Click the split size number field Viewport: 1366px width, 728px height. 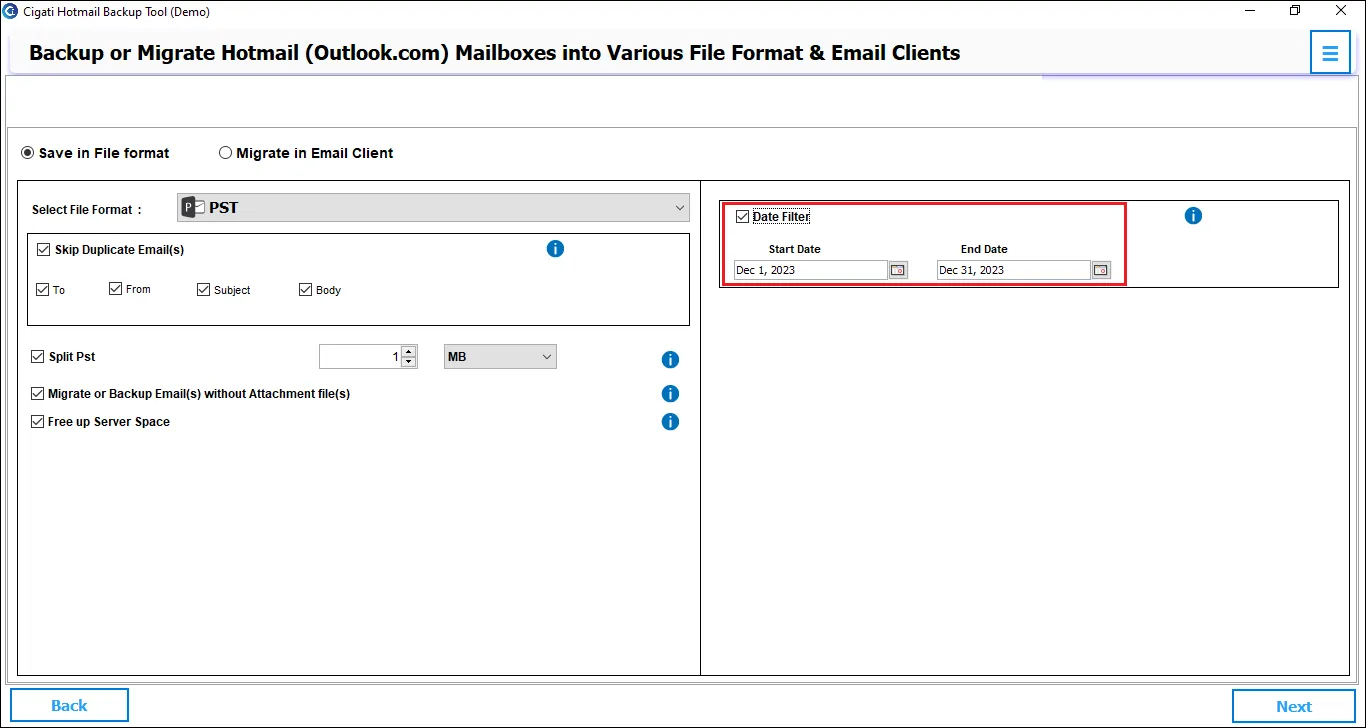click(360, 357)
